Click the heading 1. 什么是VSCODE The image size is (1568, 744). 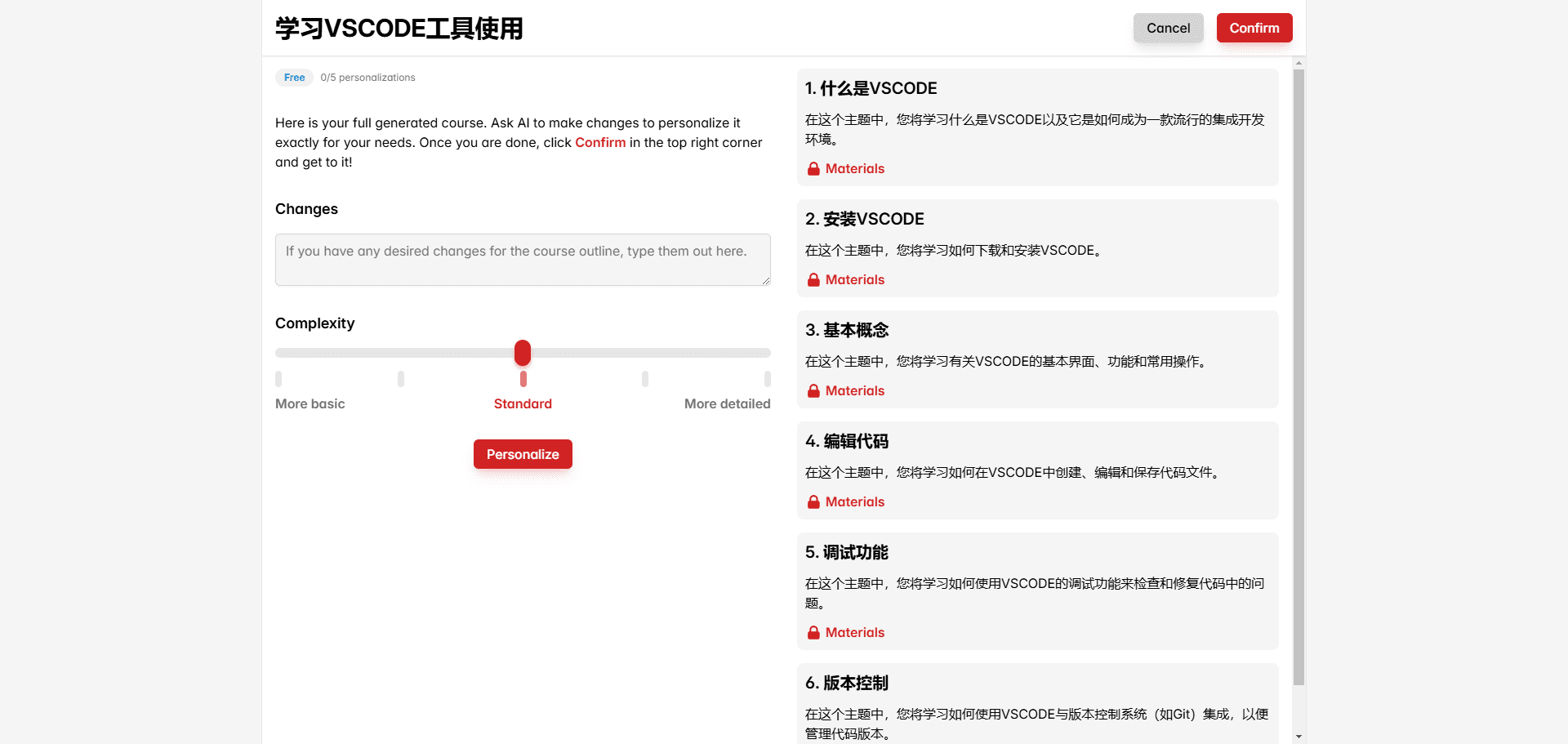871,88
